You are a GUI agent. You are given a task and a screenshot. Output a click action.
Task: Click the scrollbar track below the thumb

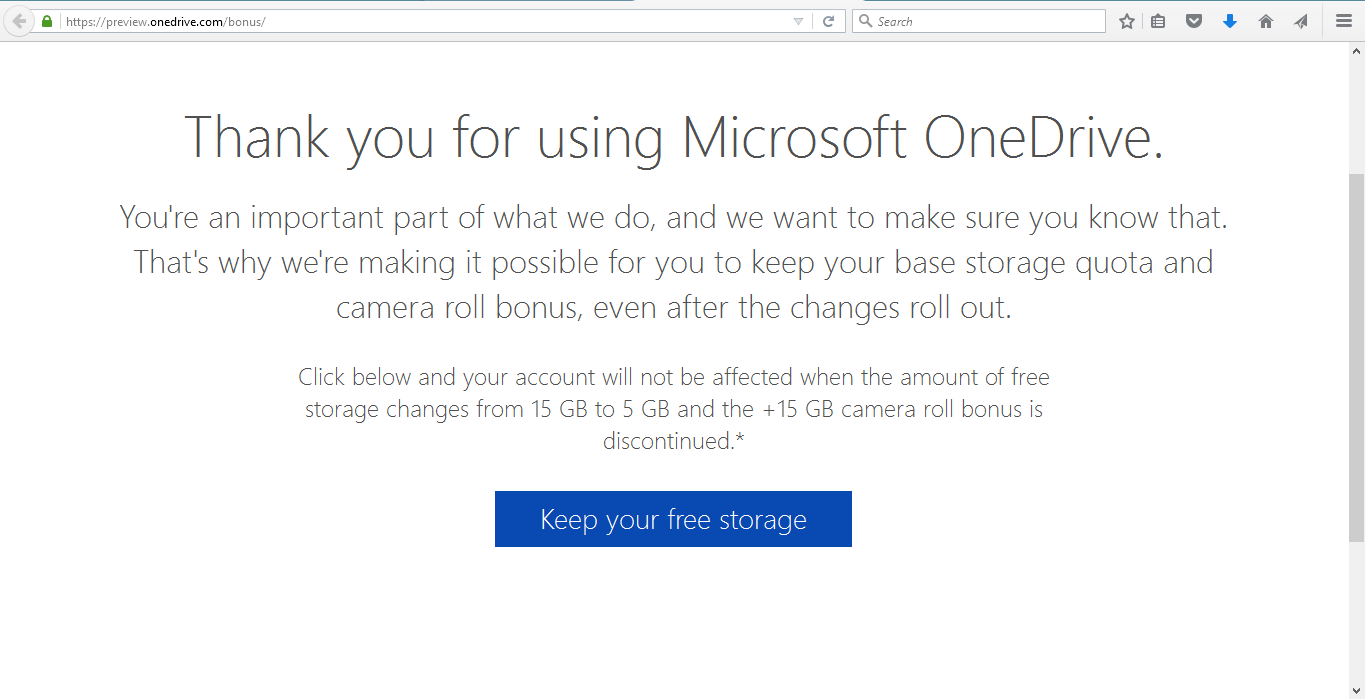(x=1356, y=620)
